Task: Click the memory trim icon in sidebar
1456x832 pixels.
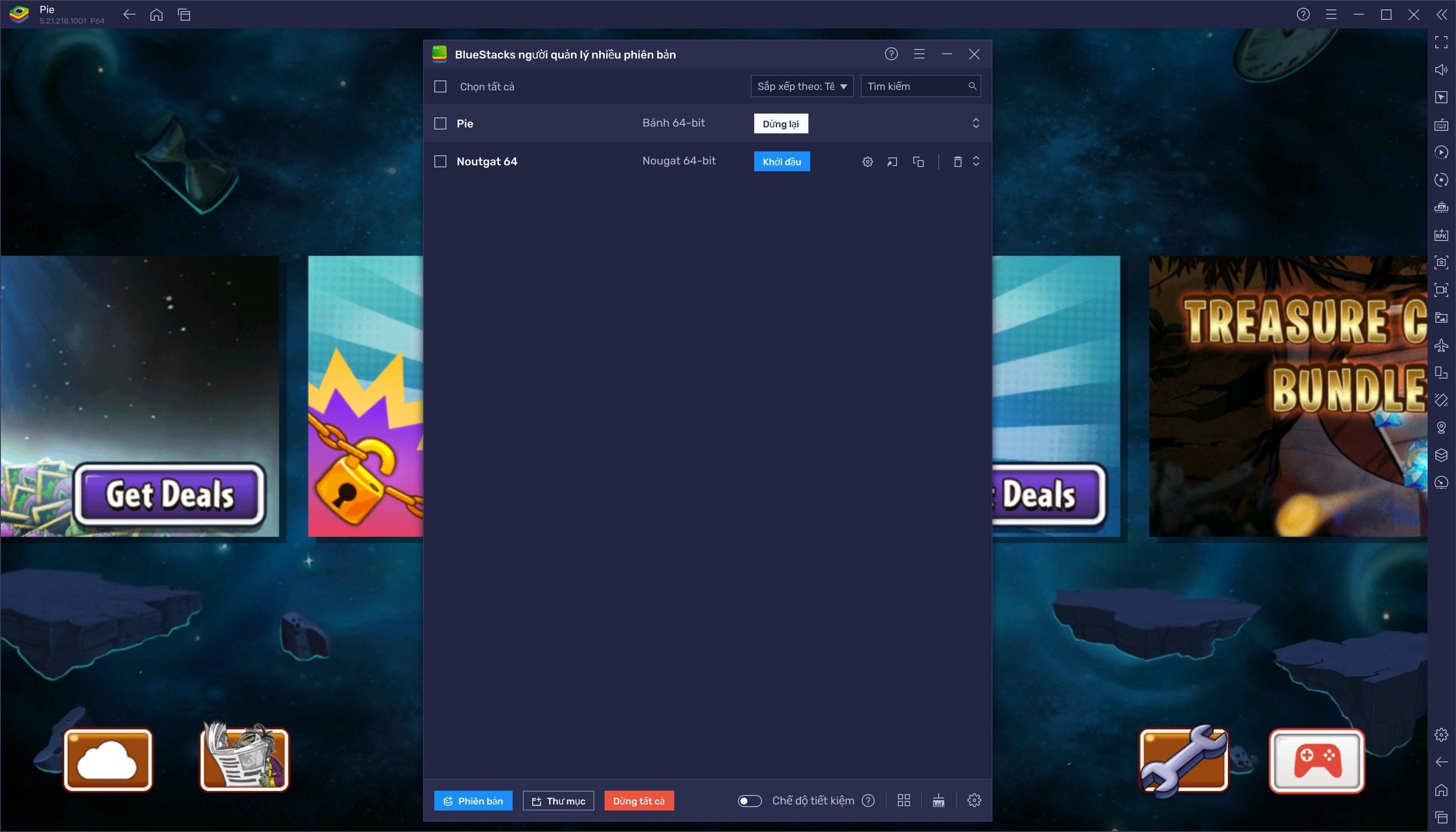Action: (1441, 207)
